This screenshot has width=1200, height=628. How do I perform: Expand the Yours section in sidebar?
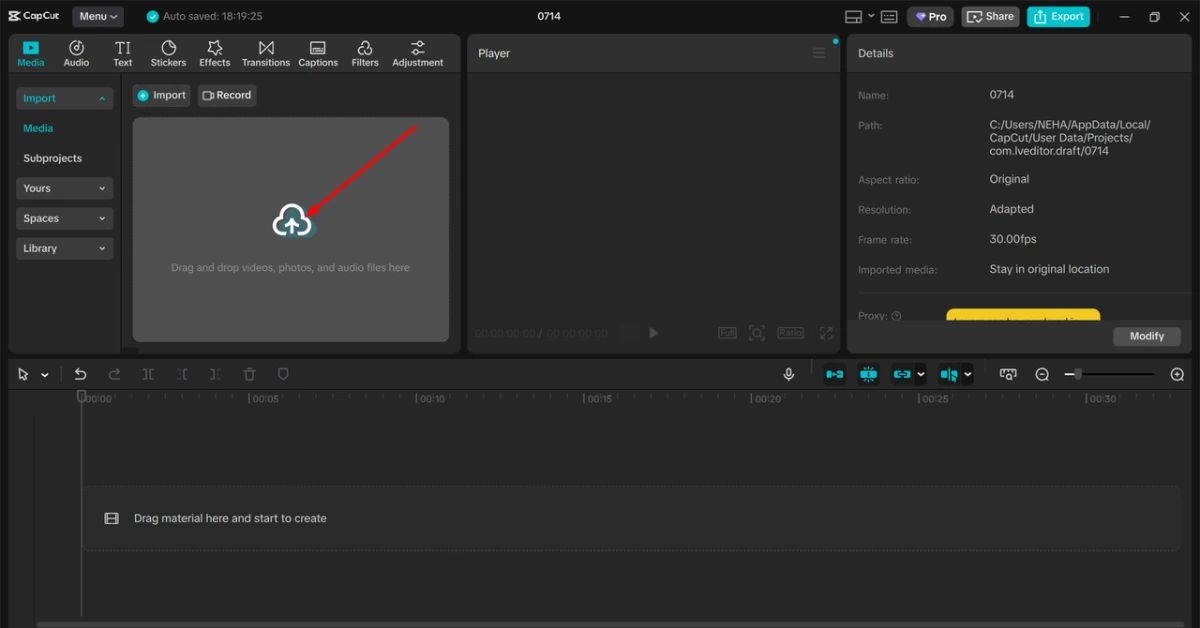pos(64,188)
